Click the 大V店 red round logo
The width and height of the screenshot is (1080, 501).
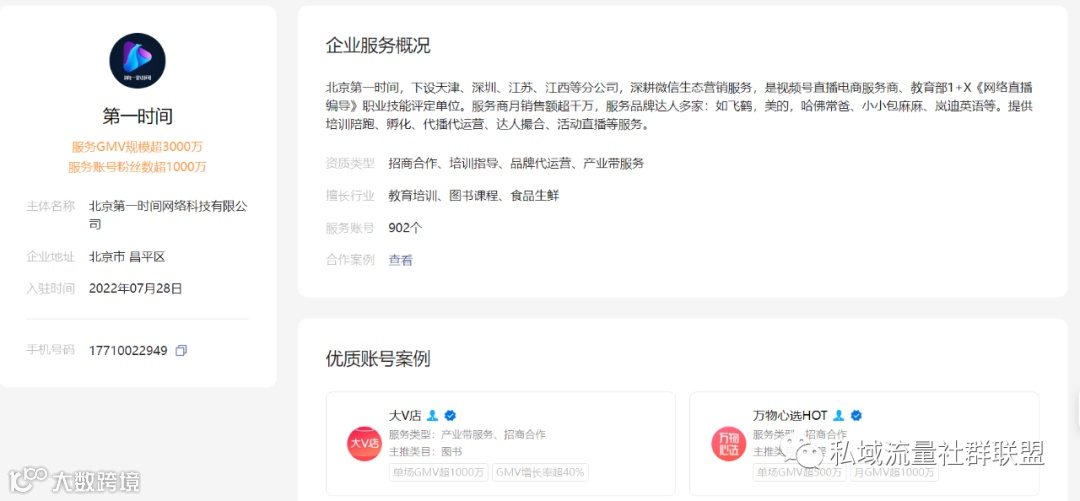[x=364, y=444]
